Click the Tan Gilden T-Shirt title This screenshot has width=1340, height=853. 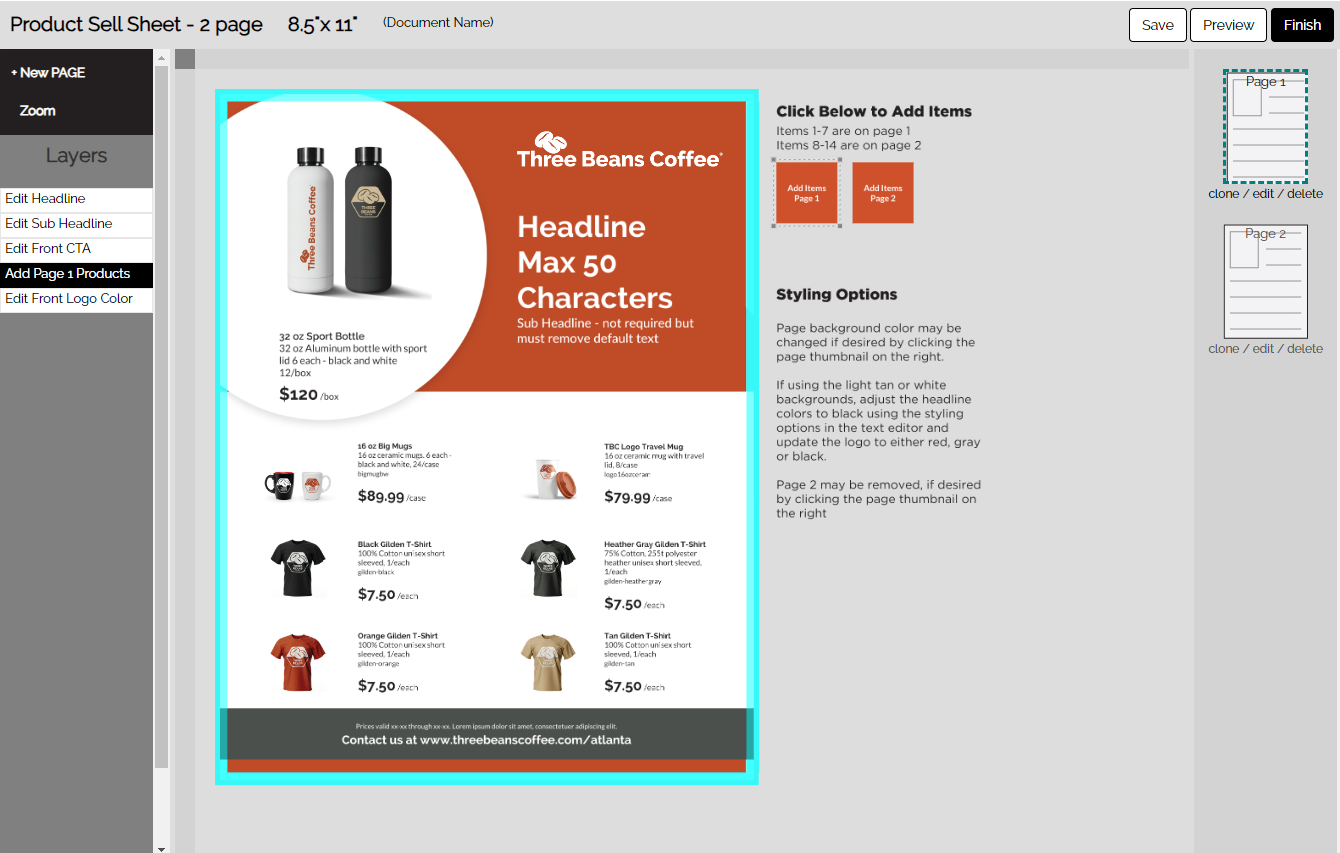638,636
